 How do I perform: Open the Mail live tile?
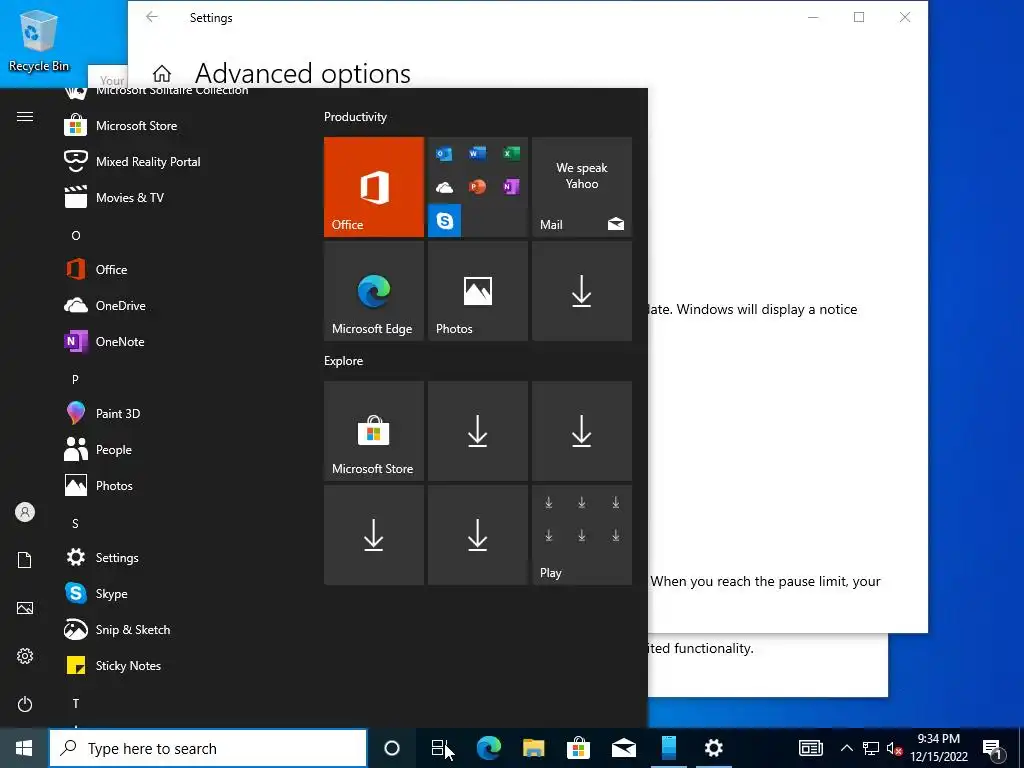point(582,187)
